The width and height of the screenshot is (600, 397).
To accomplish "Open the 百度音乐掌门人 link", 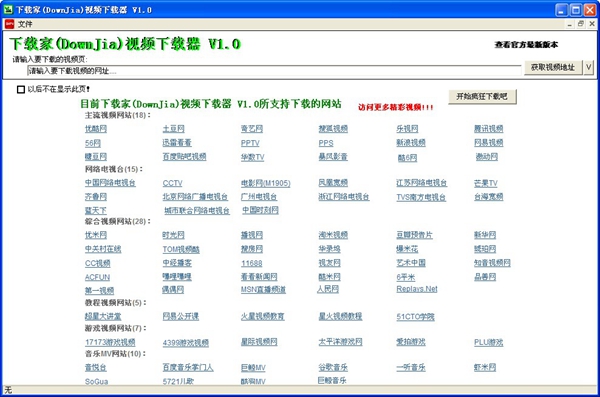I will click(188, 368).
